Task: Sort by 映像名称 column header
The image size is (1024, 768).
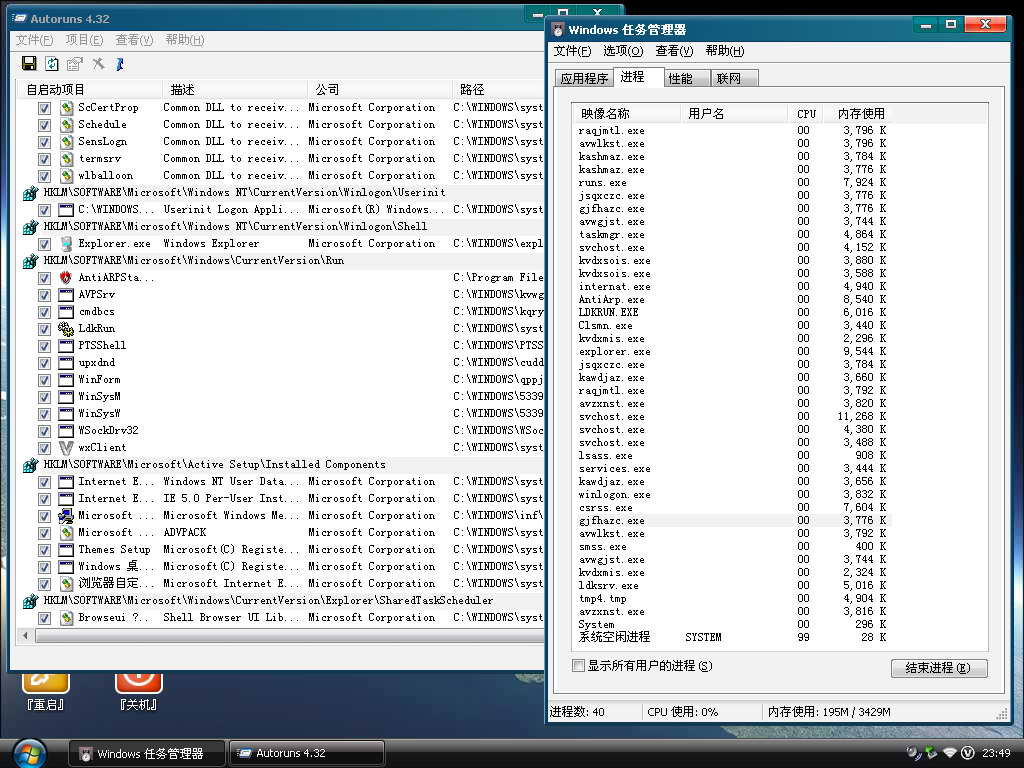Action: point(626,114)
